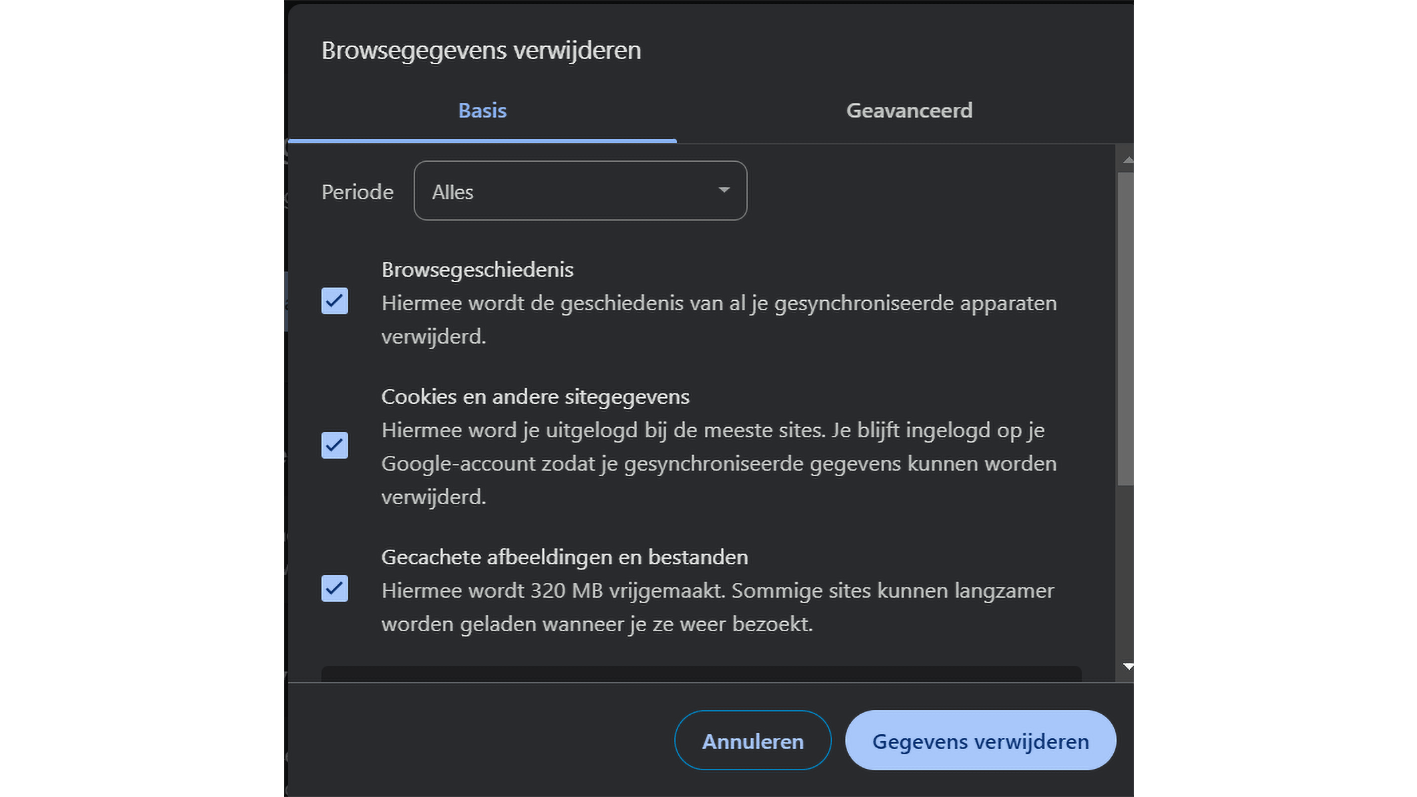Disable the Gecachete afbeeldingen en bestanden checkbox
The height and width of the screenshot is (797, 1417).
[x=335, y=589]
